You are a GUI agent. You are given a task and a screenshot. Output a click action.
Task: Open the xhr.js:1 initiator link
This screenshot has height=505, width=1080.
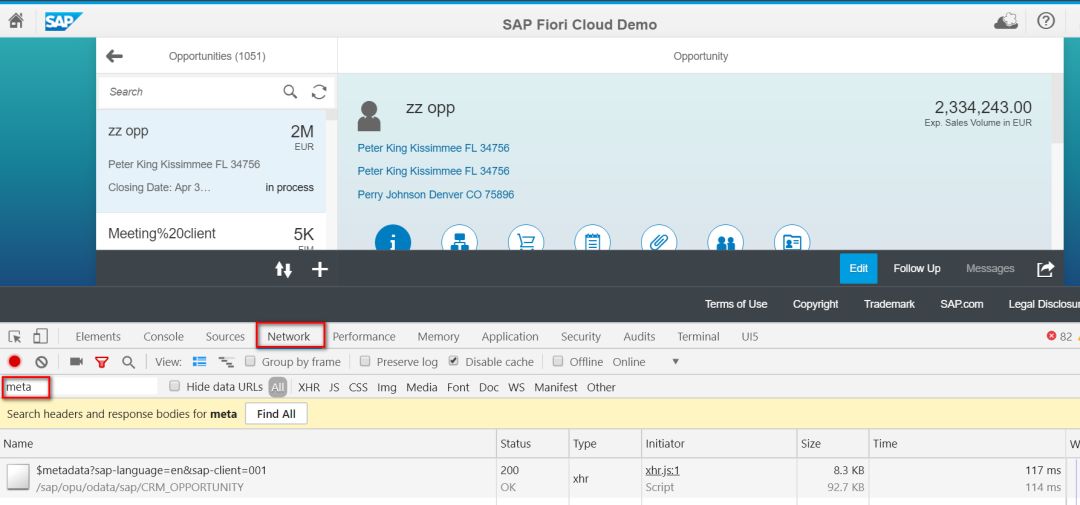(662, 471)
